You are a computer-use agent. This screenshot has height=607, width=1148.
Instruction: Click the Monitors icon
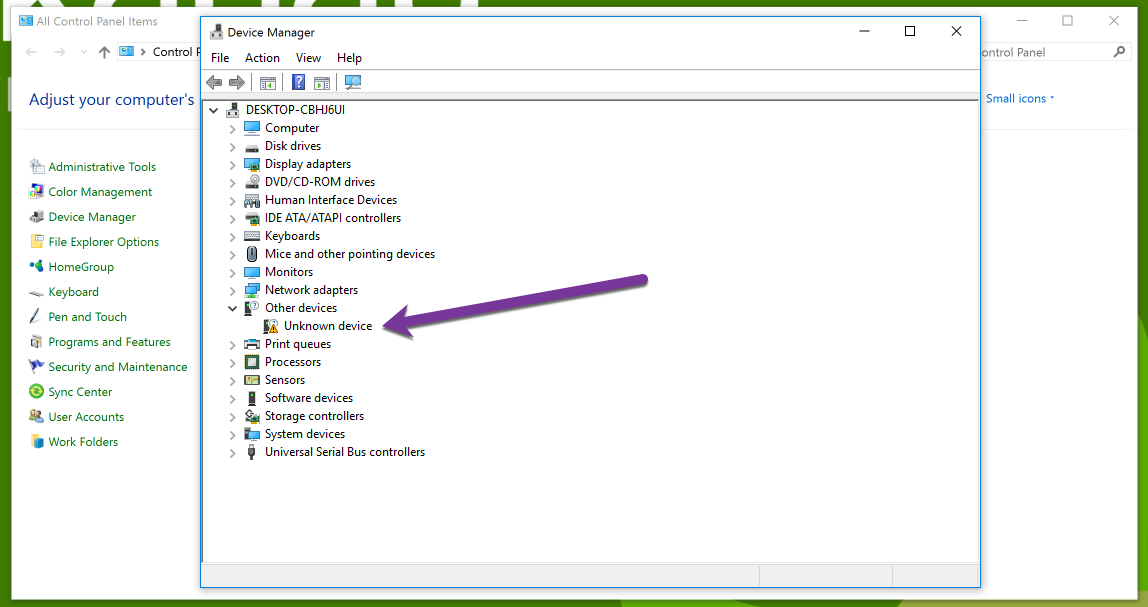click(x=252, y=272)
